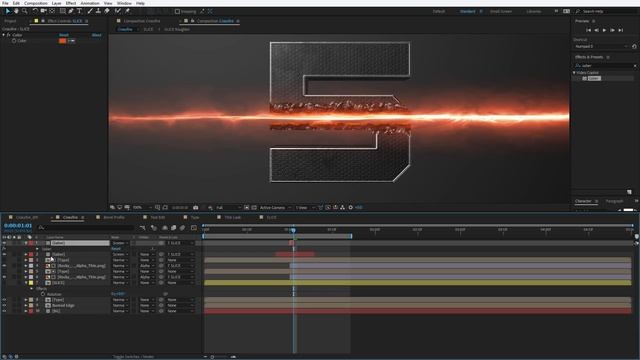Switch to the Thin Leak timeline tab
Image resolution: width=640 pixels, height=360 pixels.
click(233, 218)
